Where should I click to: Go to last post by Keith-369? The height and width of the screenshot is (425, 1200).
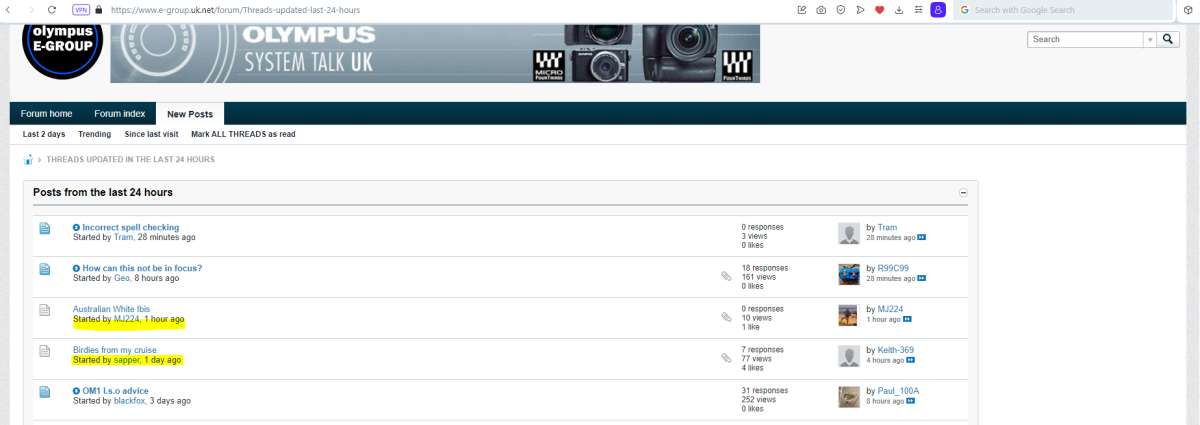coord(911,361)
